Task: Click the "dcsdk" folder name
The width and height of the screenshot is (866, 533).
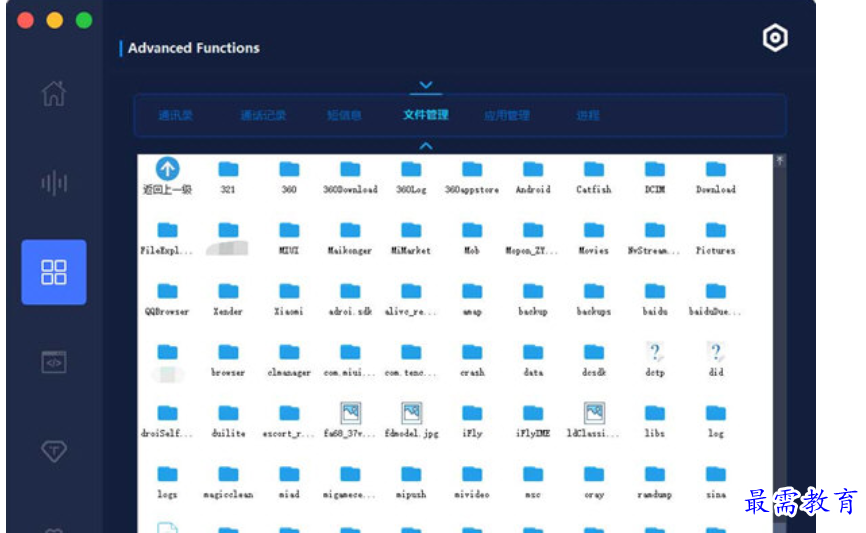Action: (x=594, y=372)
